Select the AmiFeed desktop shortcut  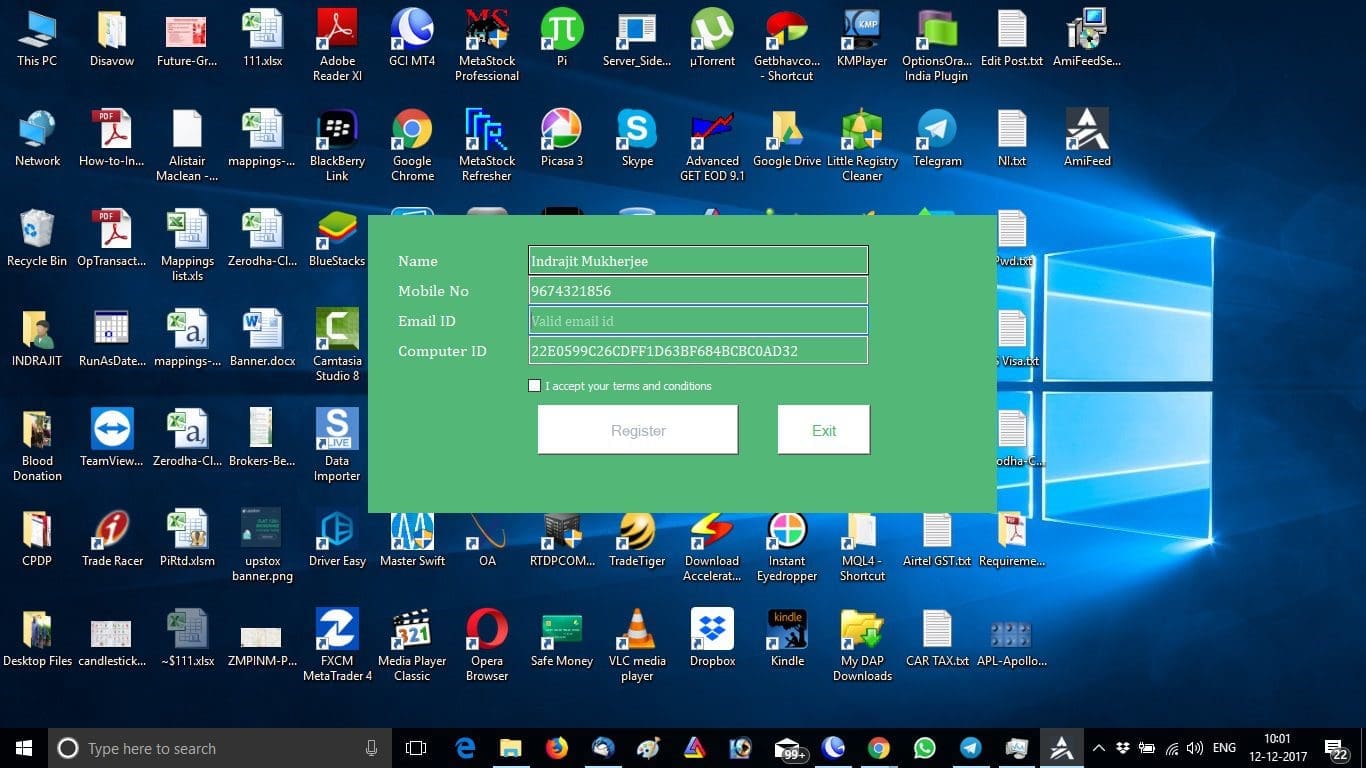tap(1087, 138)
